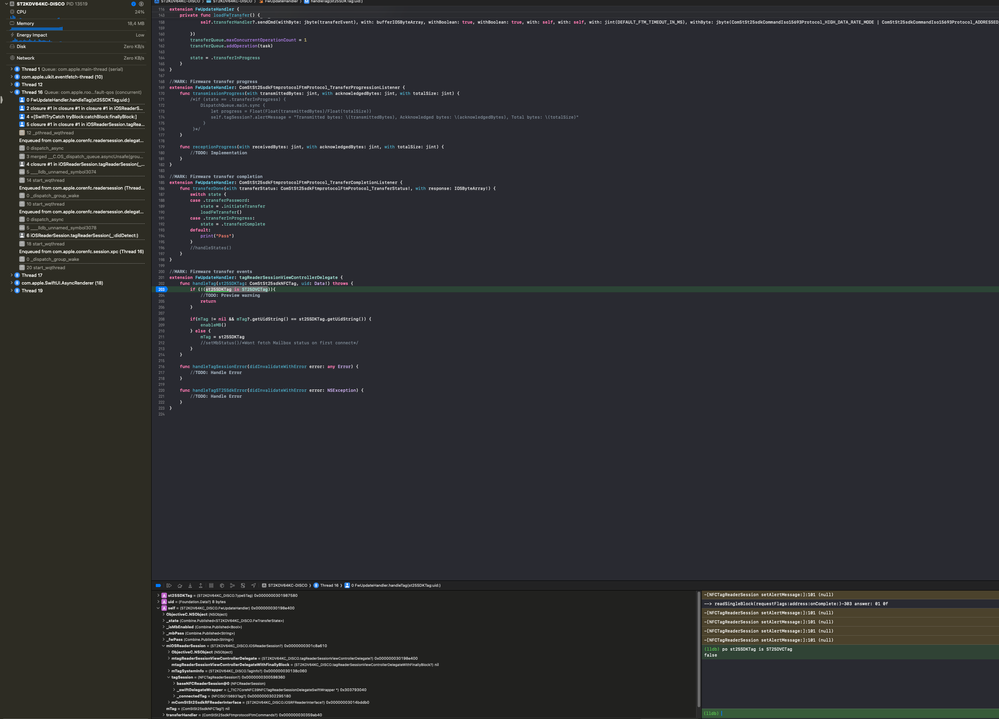Select the Step Over icon in debug bar
The height and width of the screenshot is (719, 999).
pyautogui.click(x=179, y=587)
